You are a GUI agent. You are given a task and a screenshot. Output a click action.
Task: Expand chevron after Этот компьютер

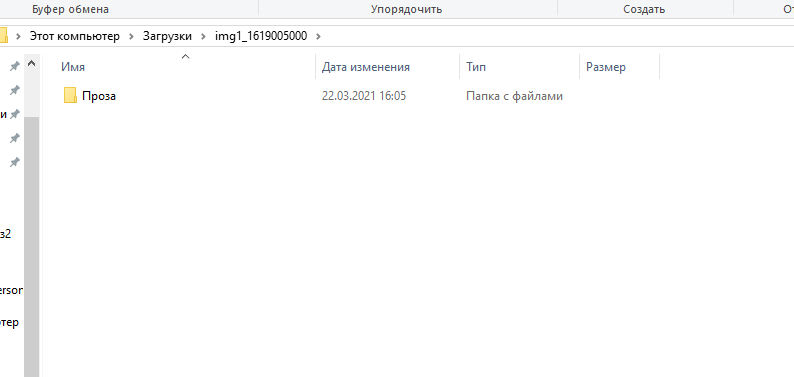132,36
